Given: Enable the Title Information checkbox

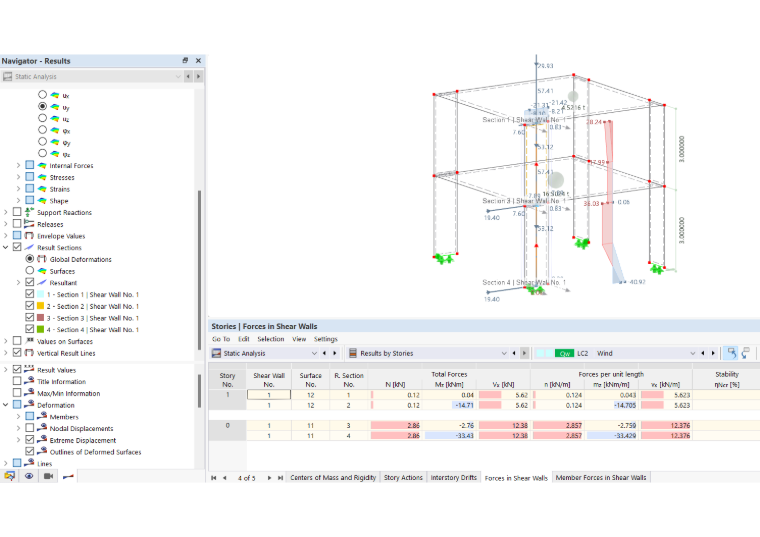Looking at the screenshot, I should point(17,381).
